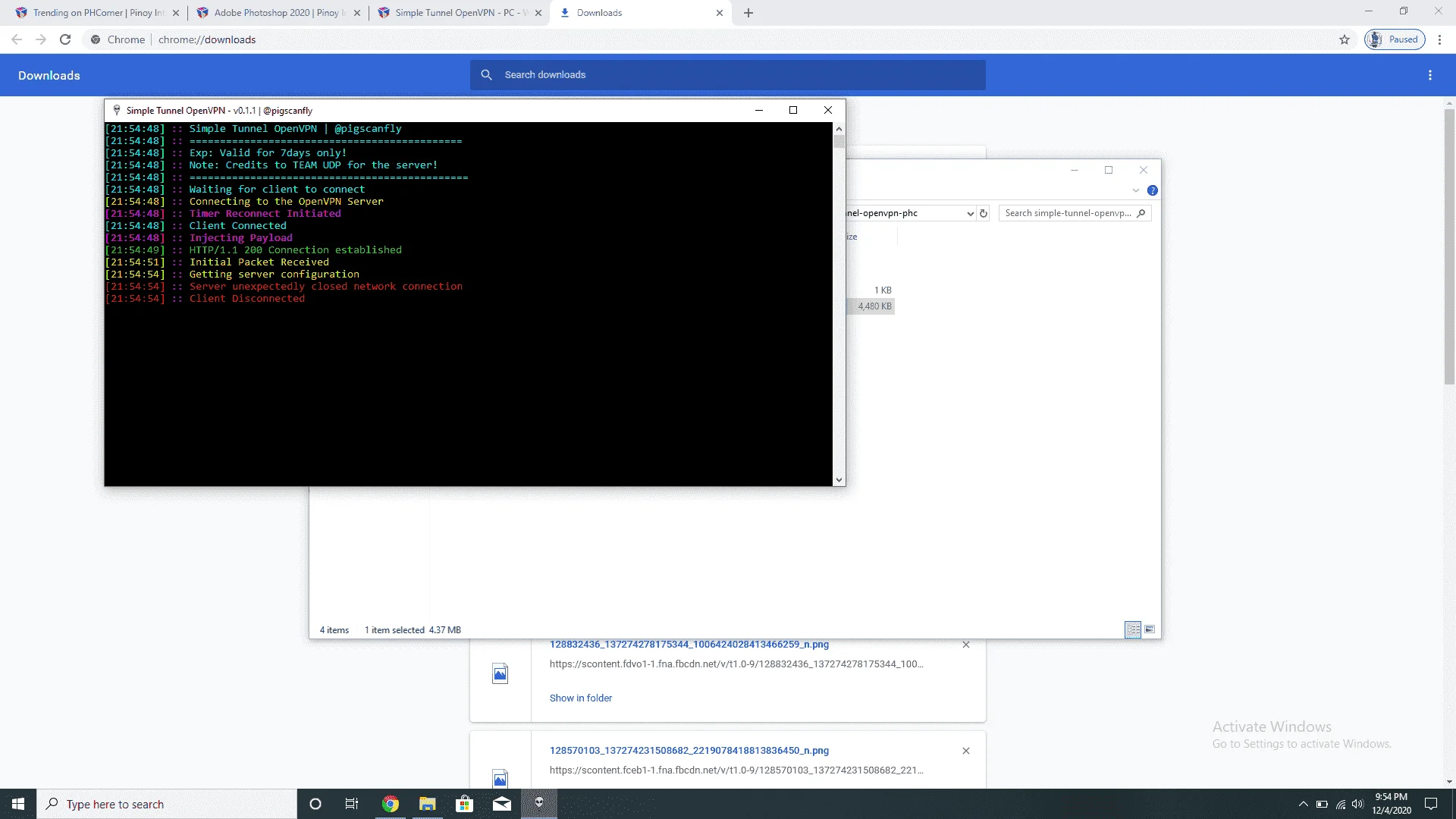1456x819 pixels.
Task: Remove the 128570103 png from downloads list
Action: (966, 751)
